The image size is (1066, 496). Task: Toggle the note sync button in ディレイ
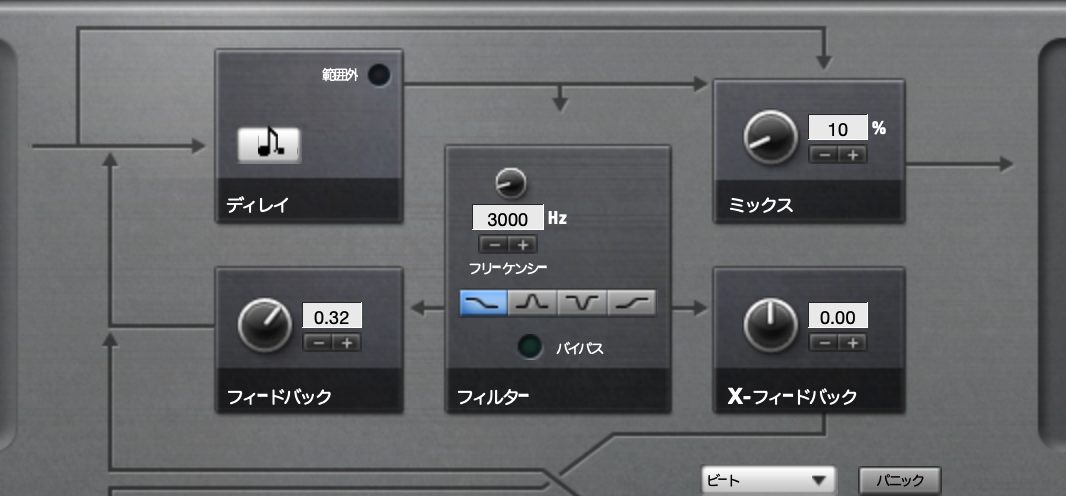pyautogui.click(x=269, y=145)
